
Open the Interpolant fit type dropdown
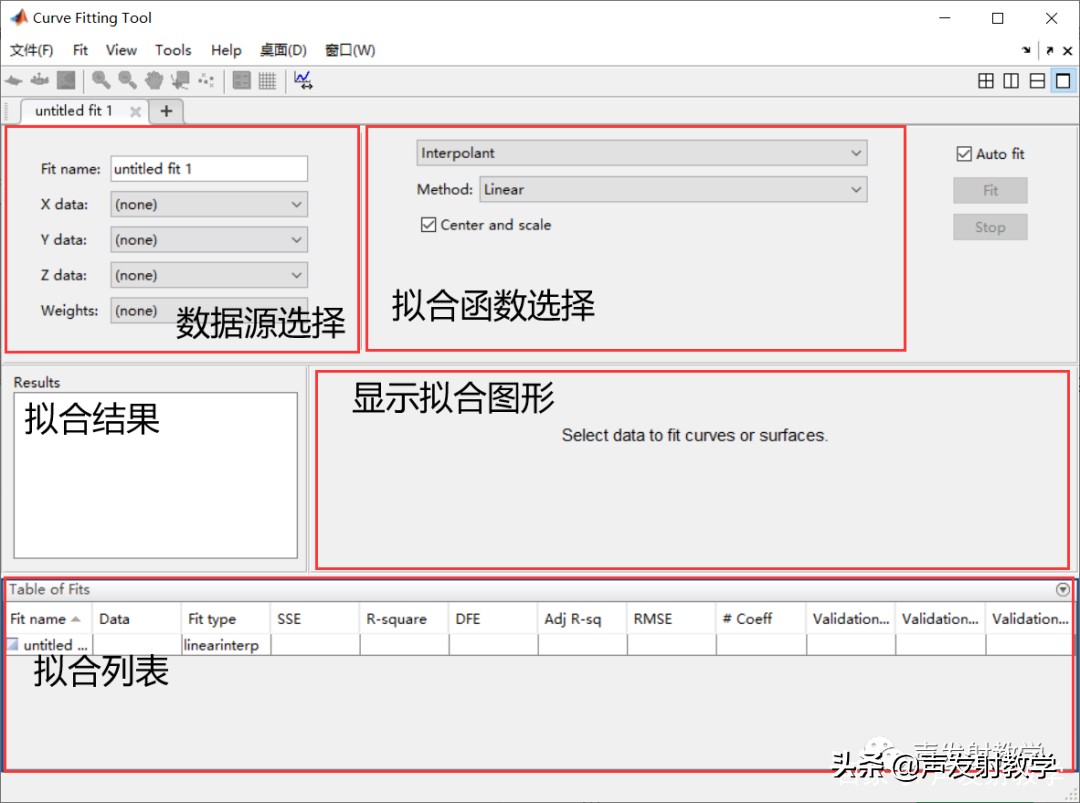[855, 152]
